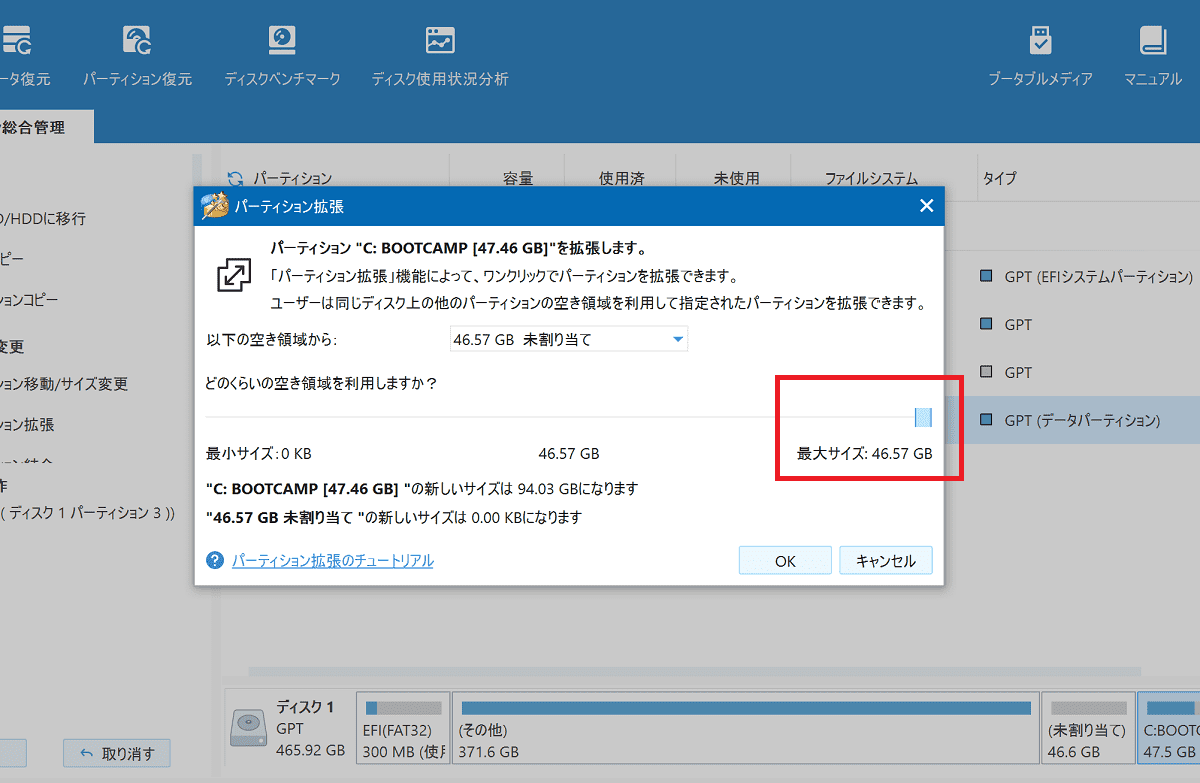Image resolution: width=1200 pixels, height=783 pixels.
Task: Click the free space slider handle
Action: [923, 417]
